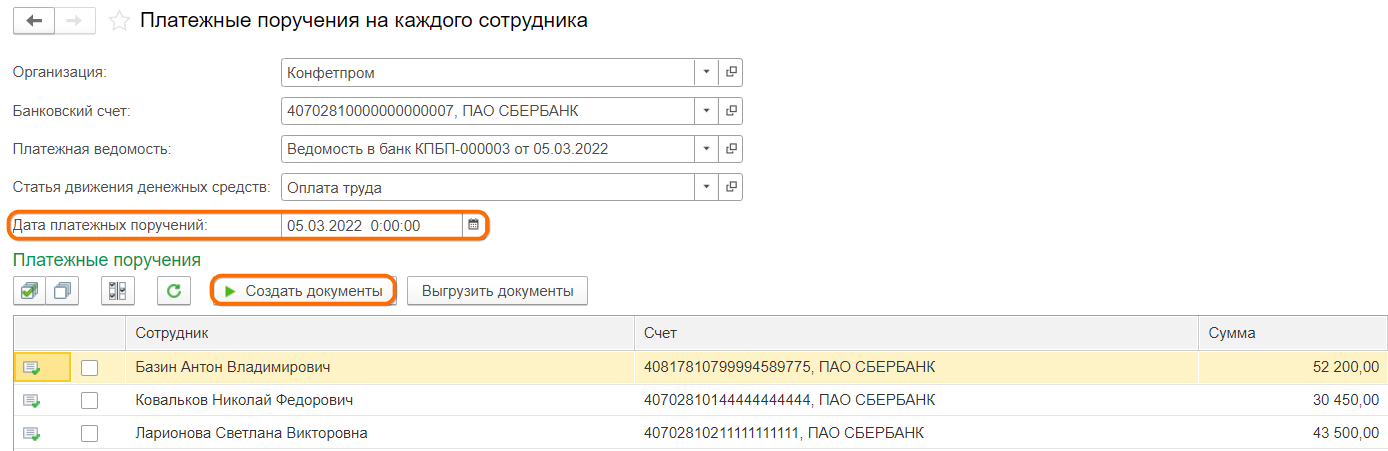Open the payment statement КПБП-000003 record
The height and width of the screenshot is (451, 1388).
click(x=731, y=149)
